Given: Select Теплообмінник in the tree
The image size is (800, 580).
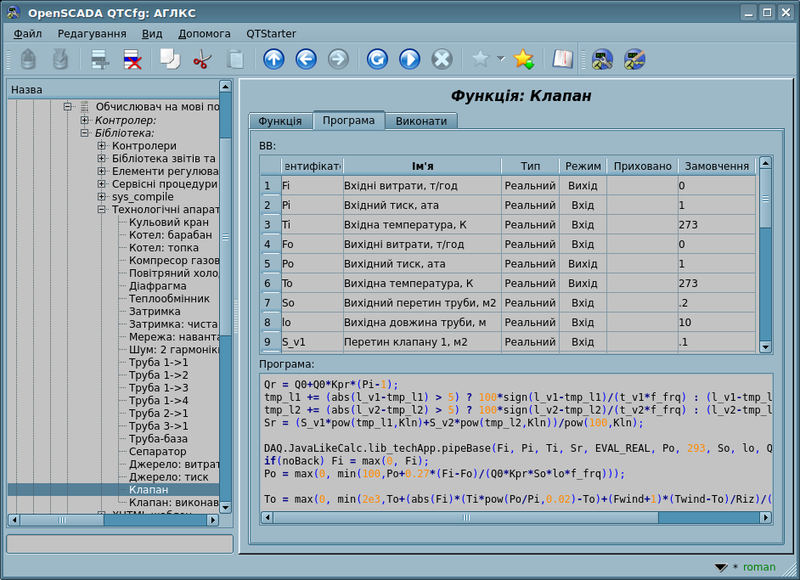Looking at the screenshot, I should coord(169,298).
